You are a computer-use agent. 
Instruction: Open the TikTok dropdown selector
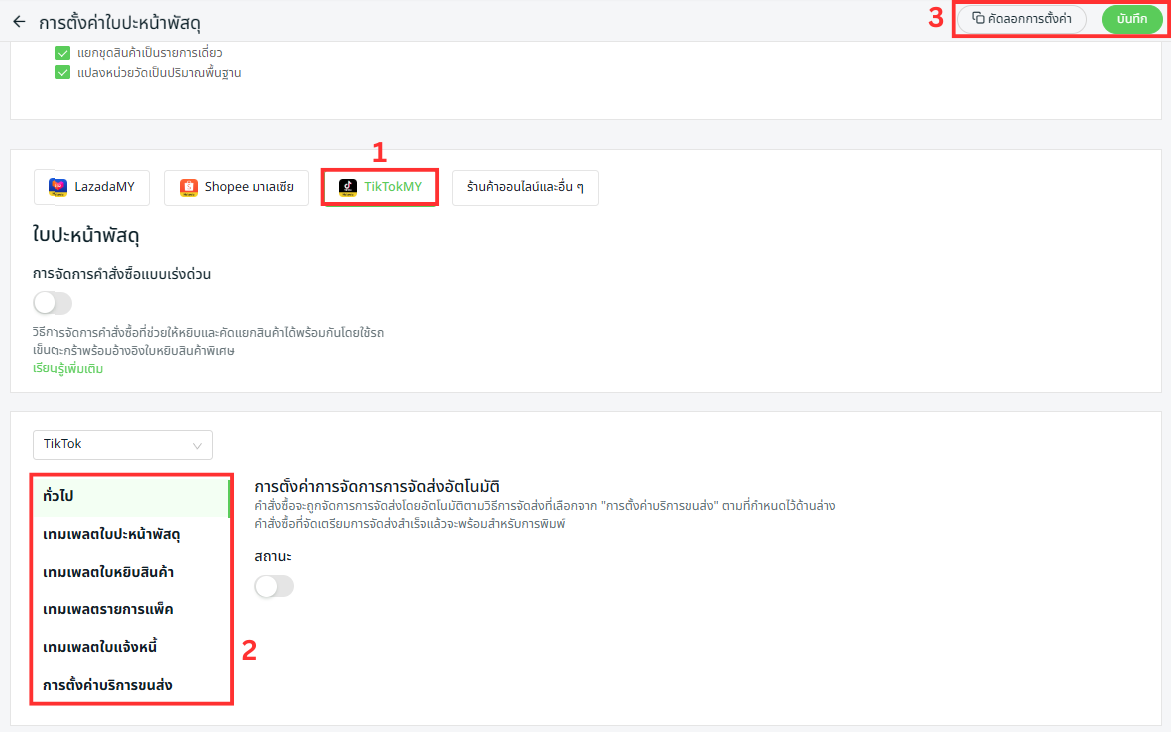[122, 444]
